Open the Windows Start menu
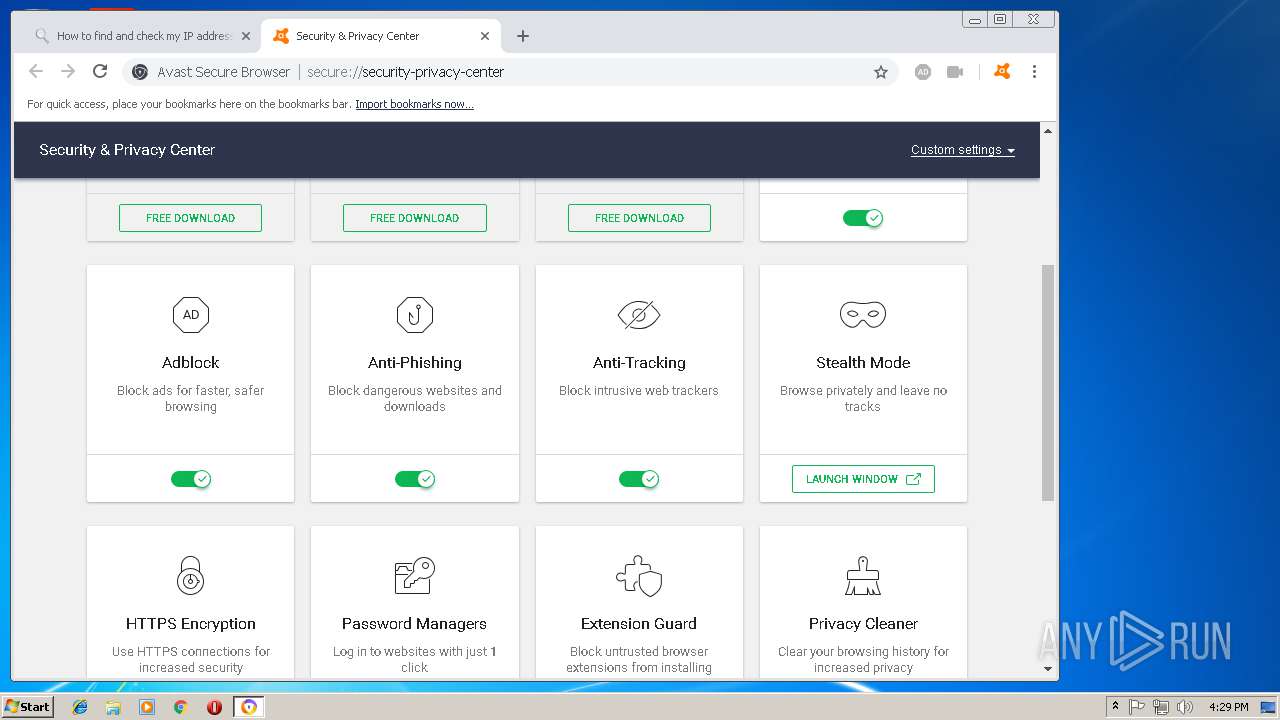1280x720 pixels. 28,707
